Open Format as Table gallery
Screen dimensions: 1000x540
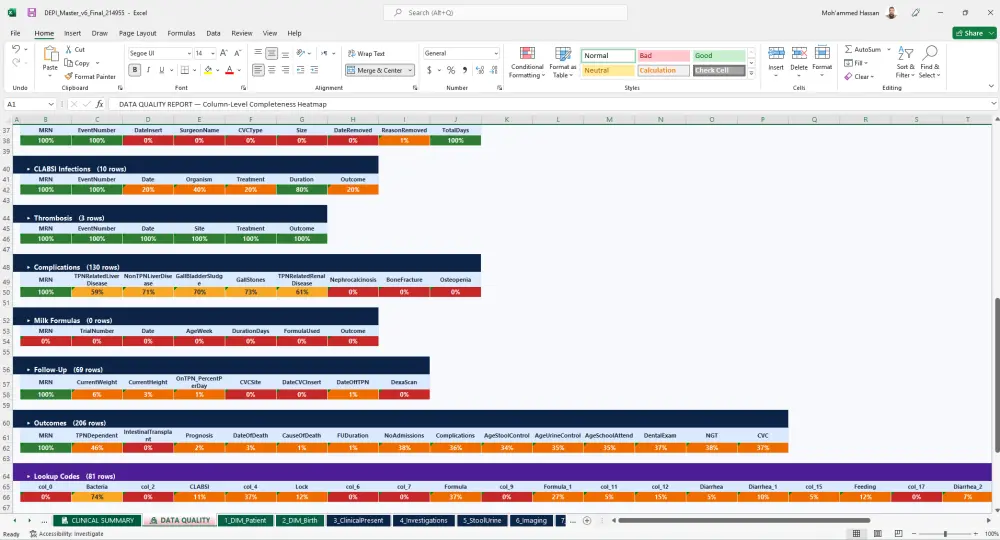click(x=562, y=62)
